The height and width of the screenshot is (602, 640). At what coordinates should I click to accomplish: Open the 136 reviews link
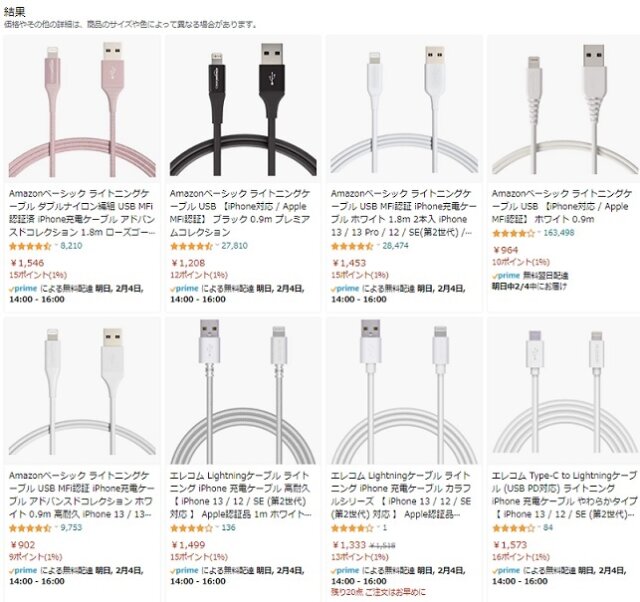[x=229, y=528]
